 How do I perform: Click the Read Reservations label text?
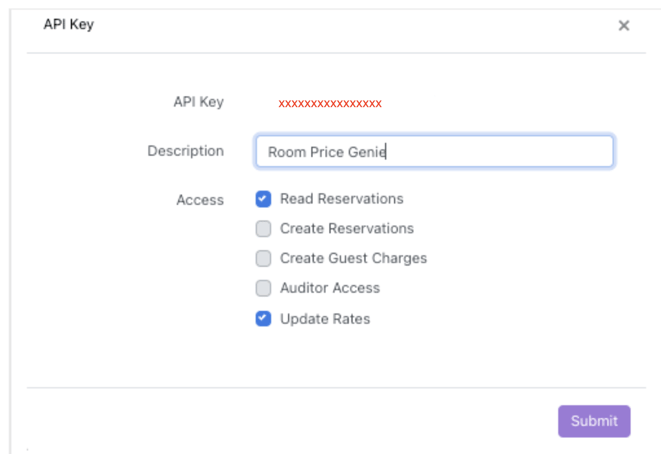click(x=341, y=199)
